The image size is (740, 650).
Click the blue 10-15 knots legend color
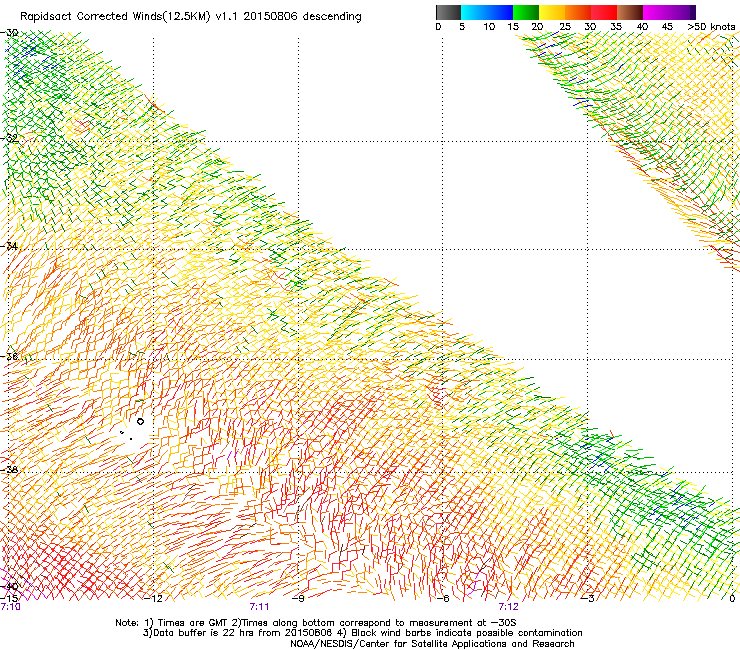(500, 12)
